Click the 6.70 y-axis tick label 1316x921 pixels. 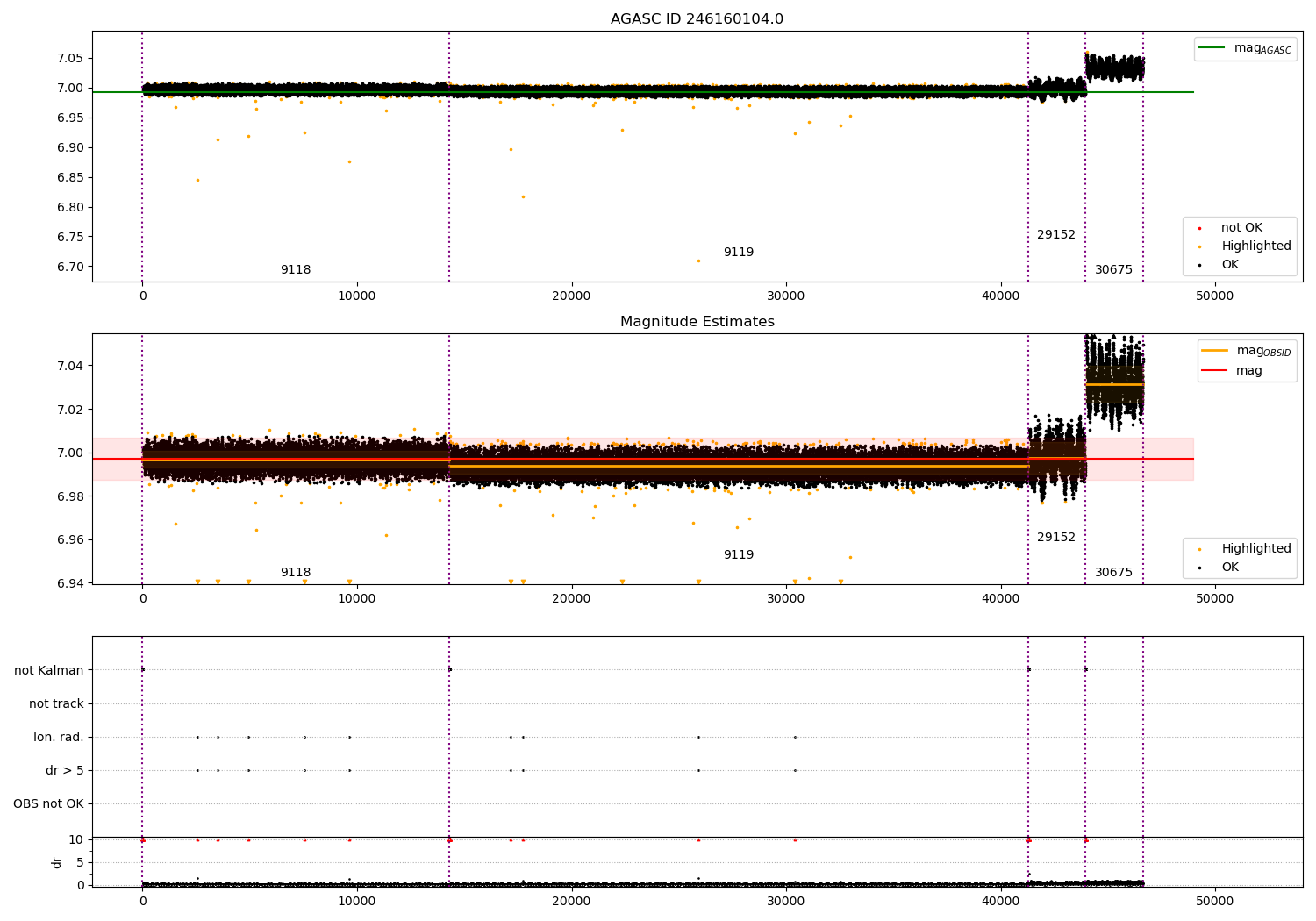click(x=71, y=267)
